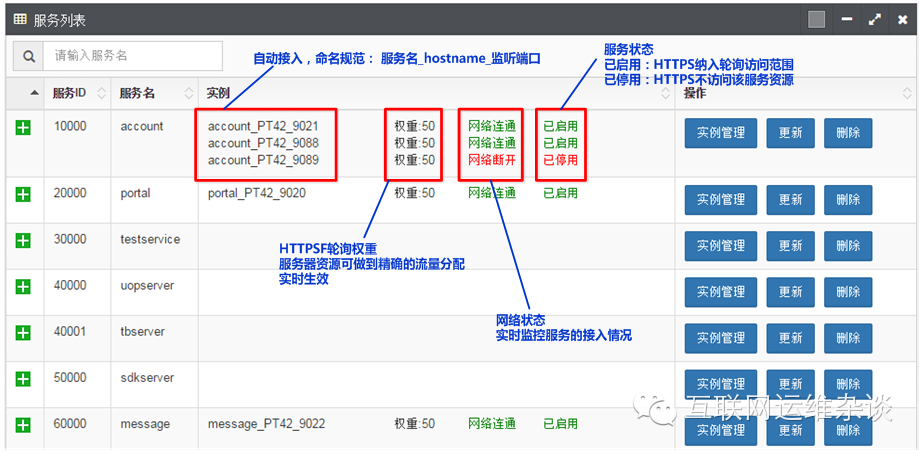Select instance account_PT42_9088

coord(263,143)
